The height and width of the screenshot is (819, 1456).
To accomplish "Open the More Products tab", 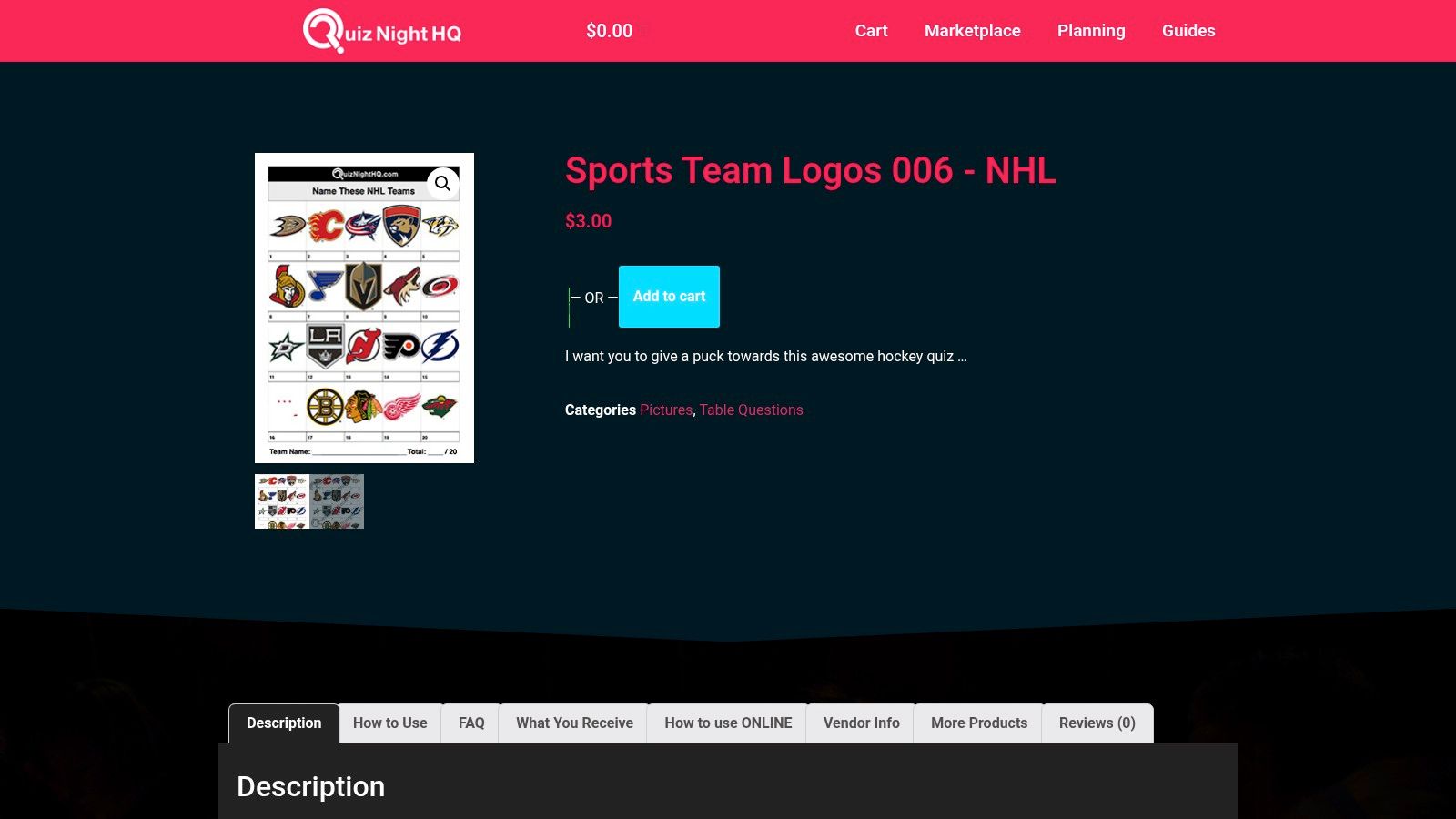I will point(978,723).
